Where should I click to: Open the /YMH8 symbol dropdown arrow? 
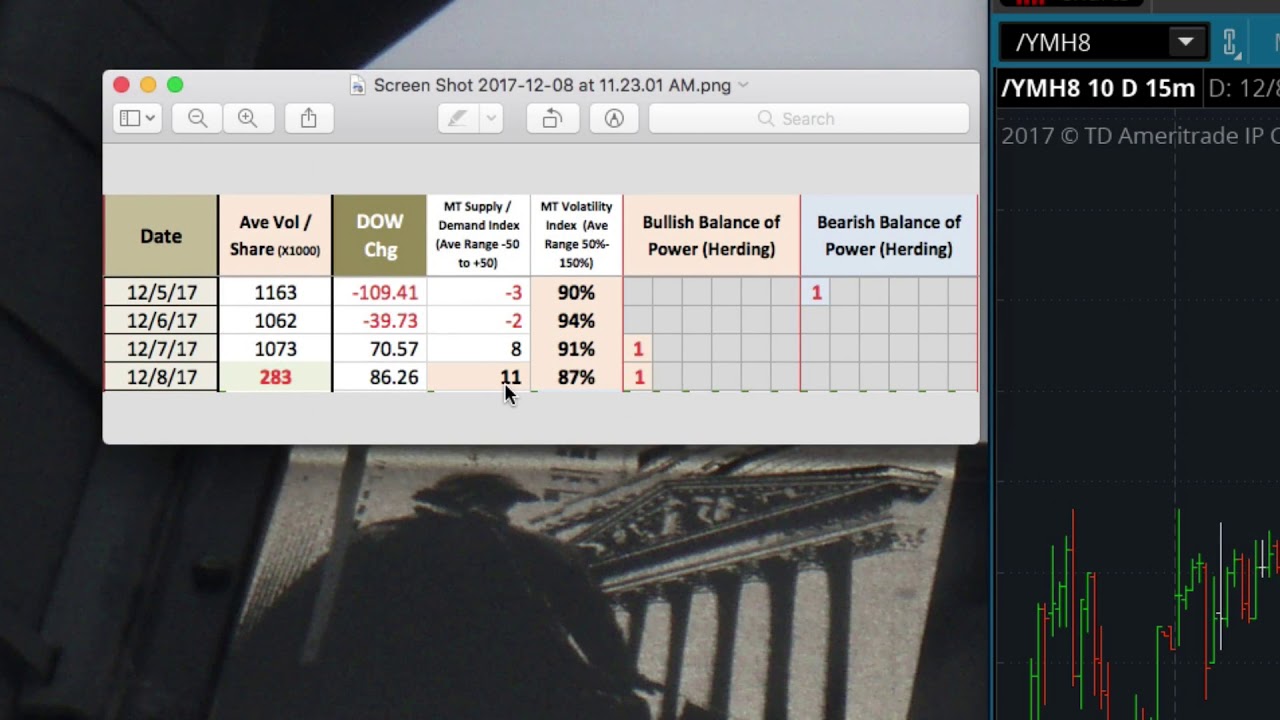click(1185, 42)
